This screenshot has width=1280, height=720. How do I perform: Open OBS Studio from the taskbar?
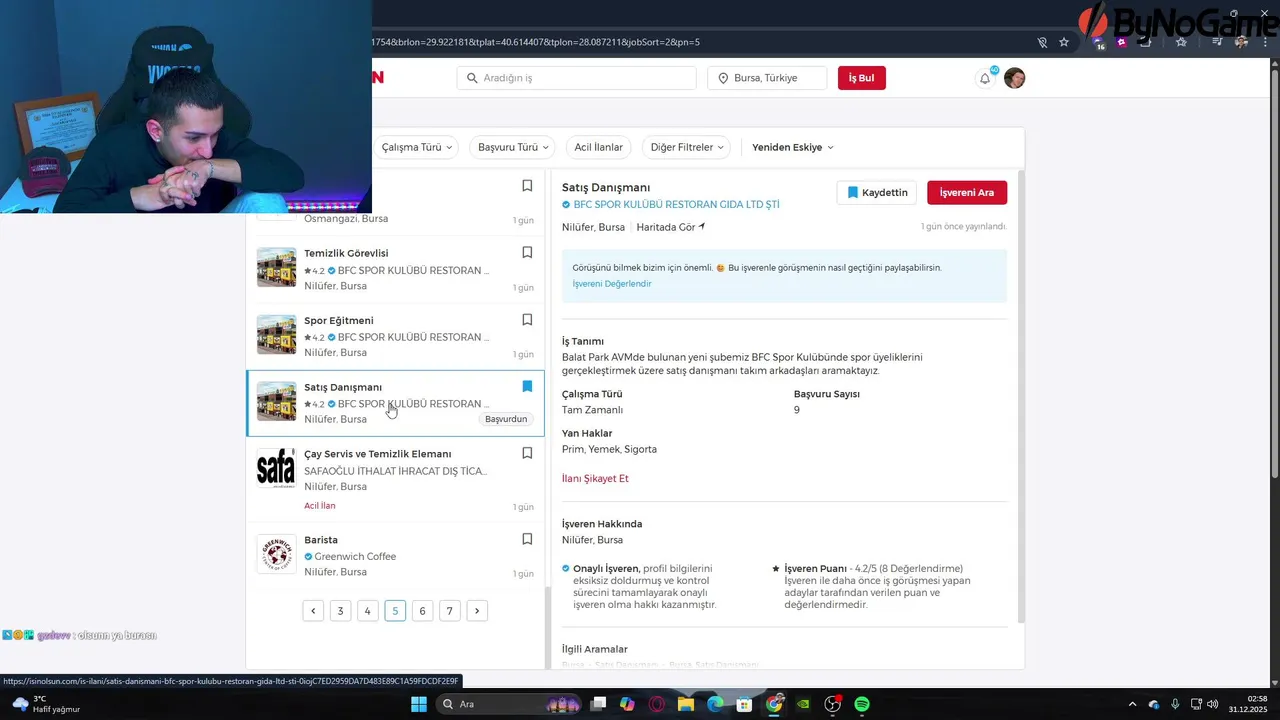(833, 704)
